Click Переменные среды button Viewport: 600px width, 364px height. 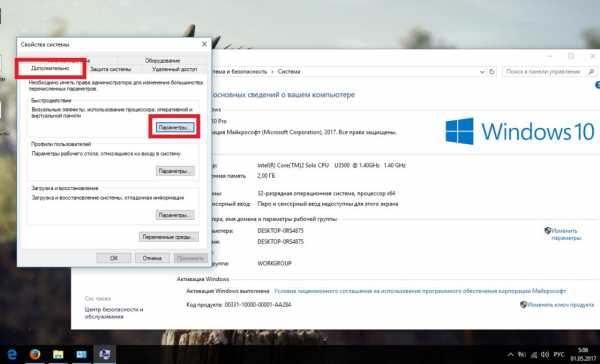pos(169,237)
